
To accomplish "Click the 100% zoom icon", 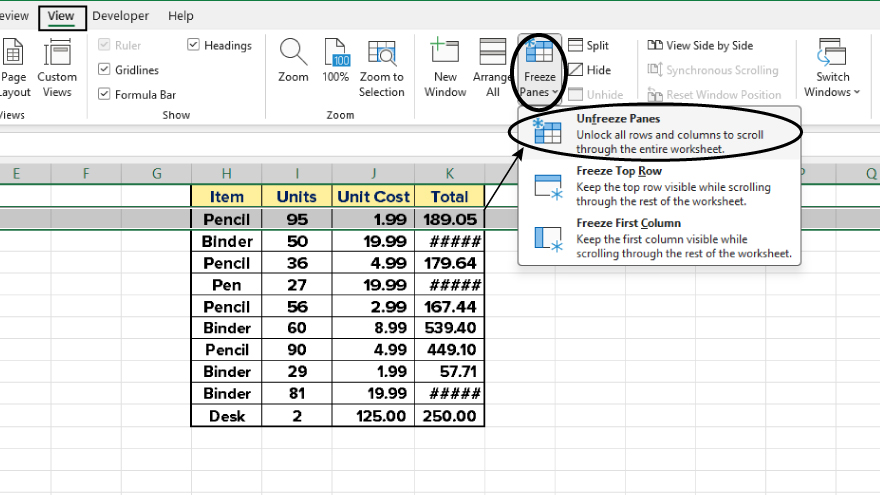I will [x=336, y=52].
